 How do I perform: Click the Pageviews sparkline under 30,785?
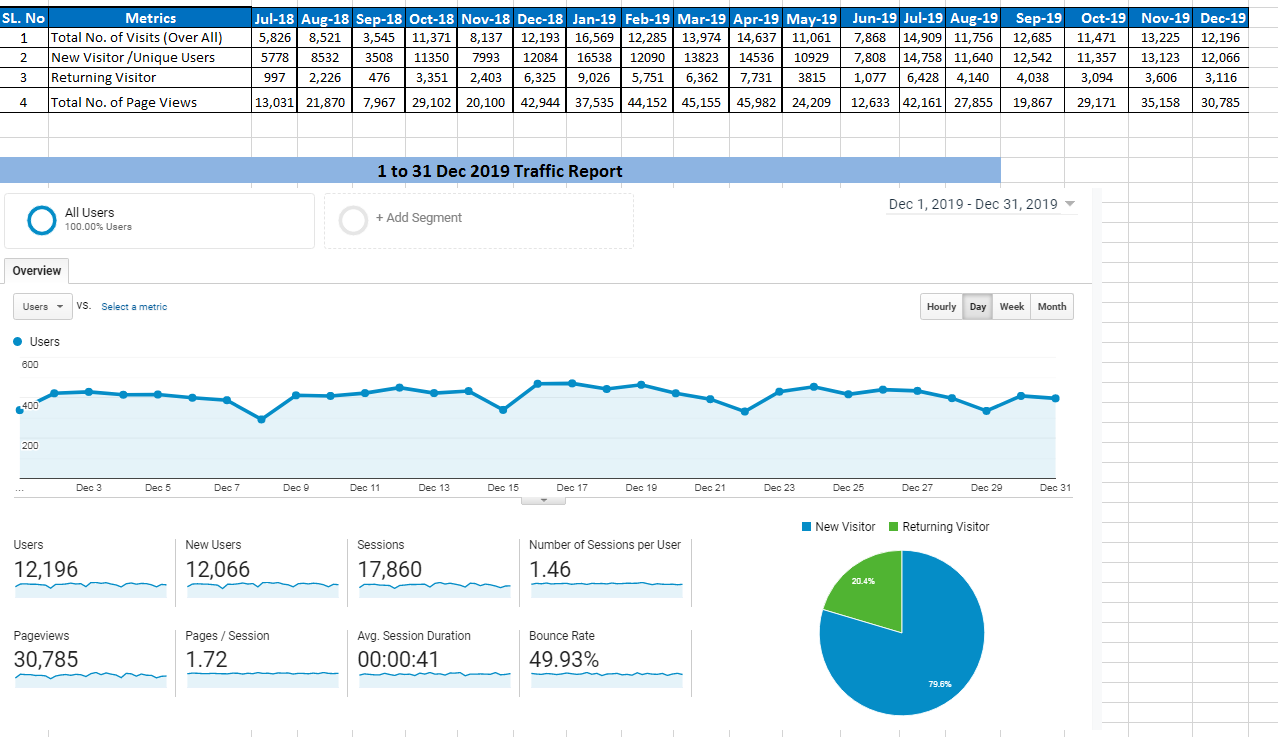(x=91, y=678)
